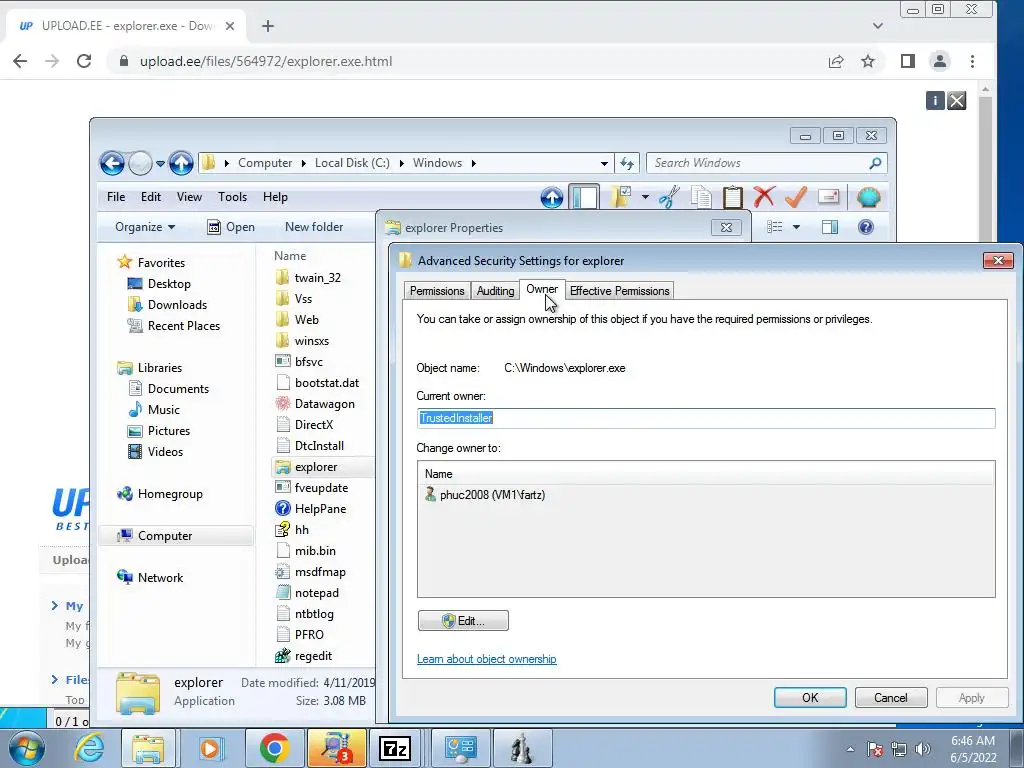Click the New folder button

314,227
